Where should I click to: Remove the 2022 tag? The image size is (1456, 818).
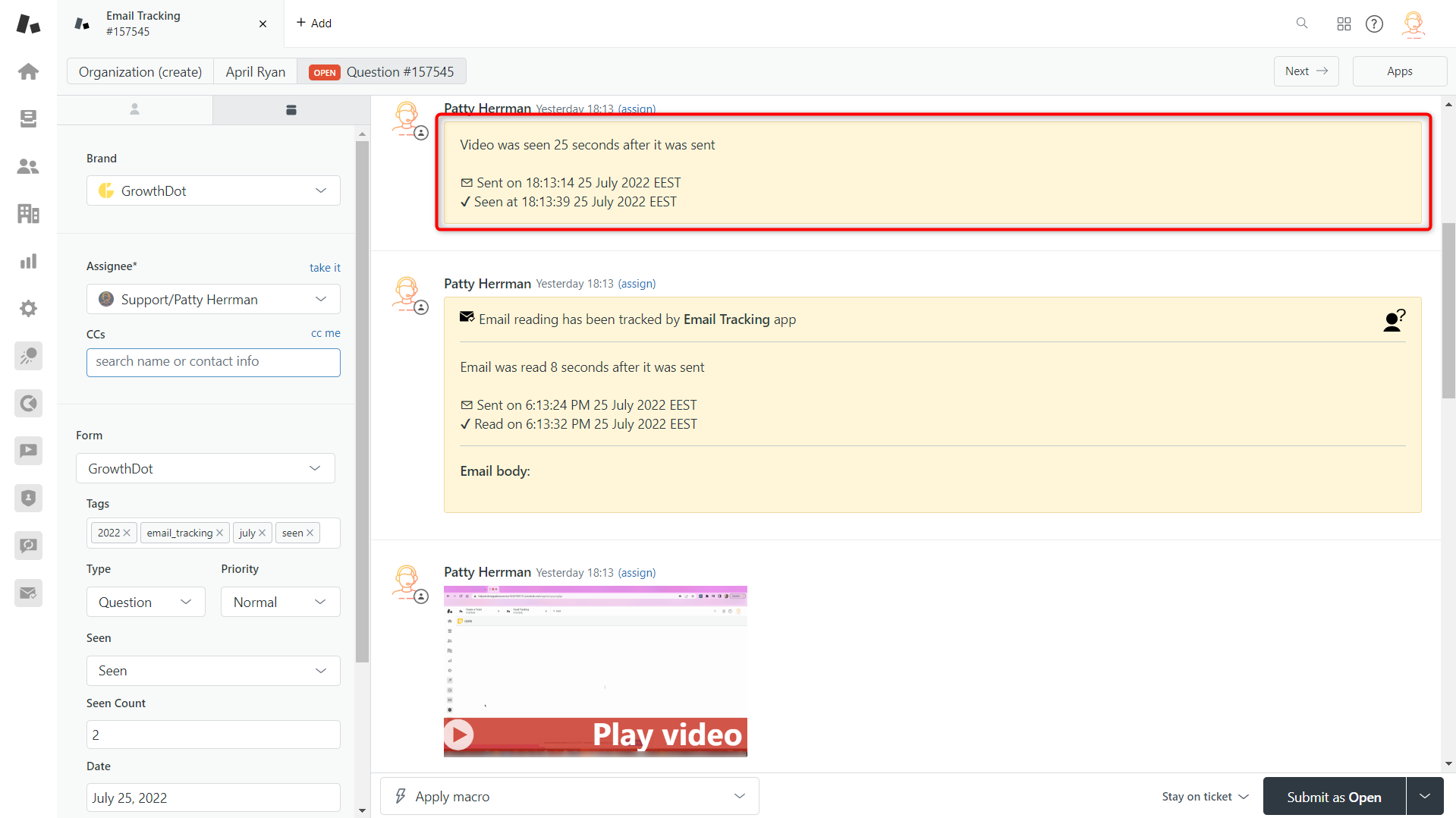(x=127, y=533)
